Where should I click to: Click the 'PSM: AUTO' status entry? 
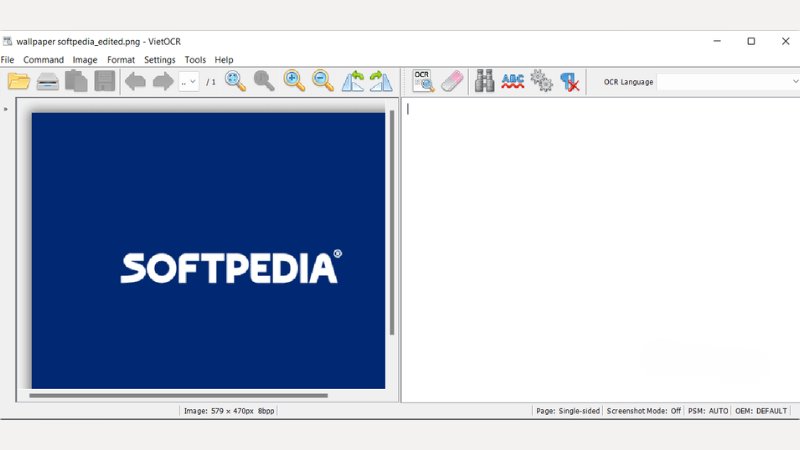coord(708,411)
